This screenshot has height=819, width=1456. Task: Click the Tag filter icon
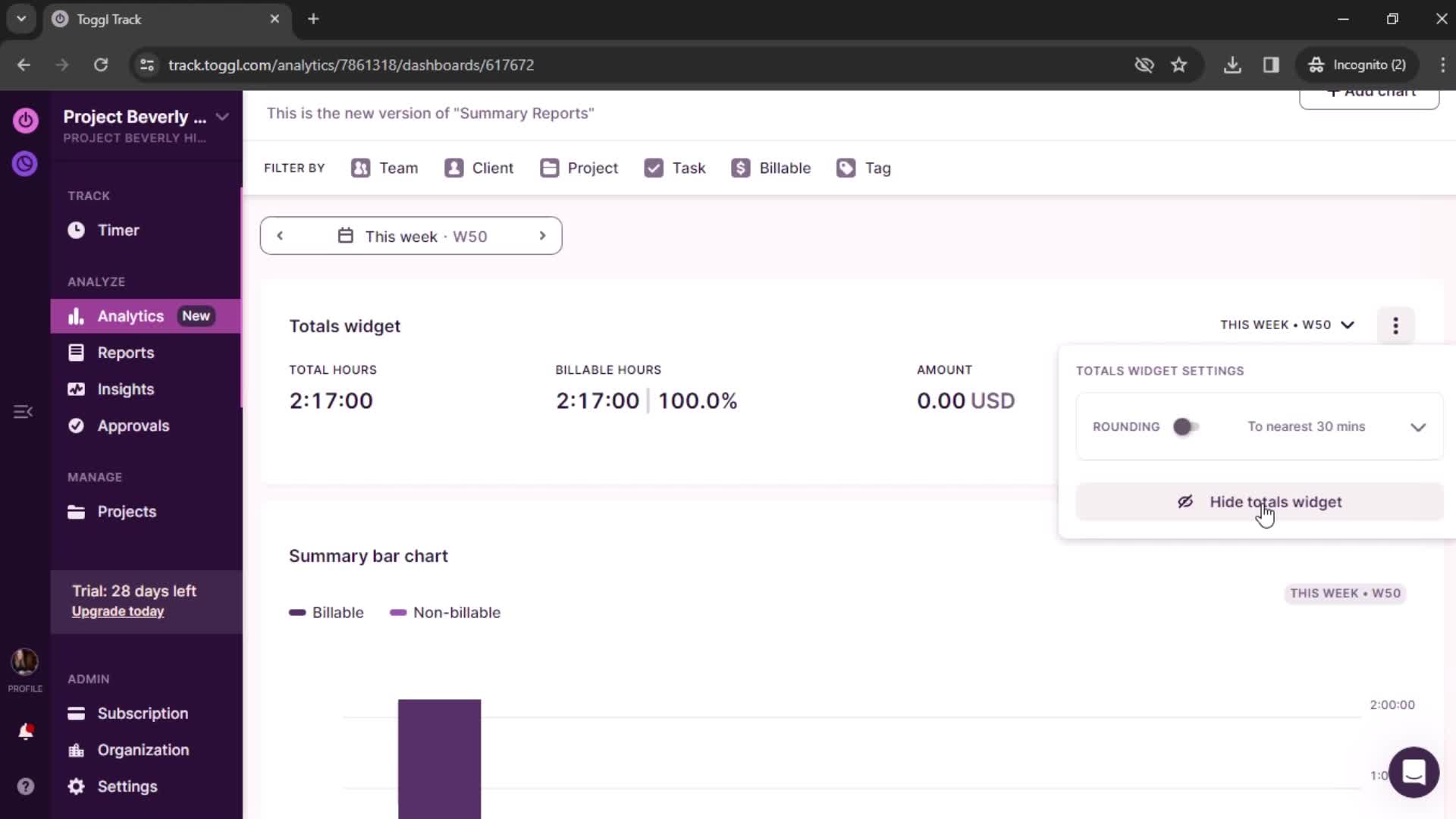[x=846, y=168]
